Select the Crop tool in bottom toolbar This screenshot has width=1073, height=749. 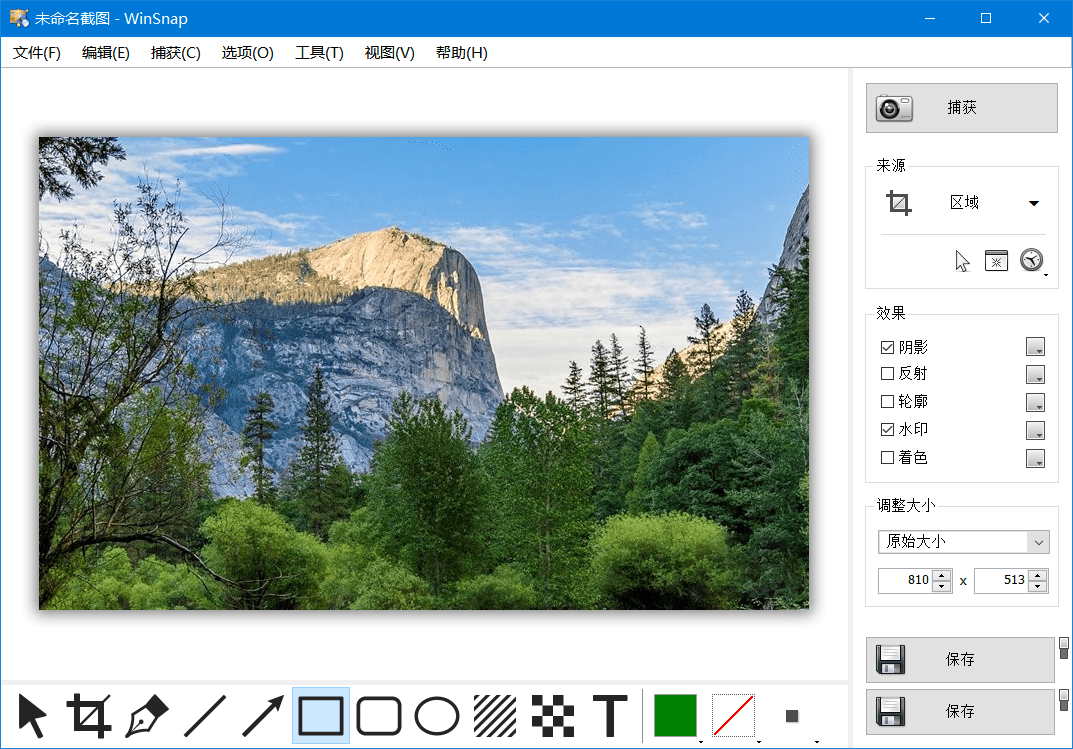pyautogui.click(x=89, y=715)
